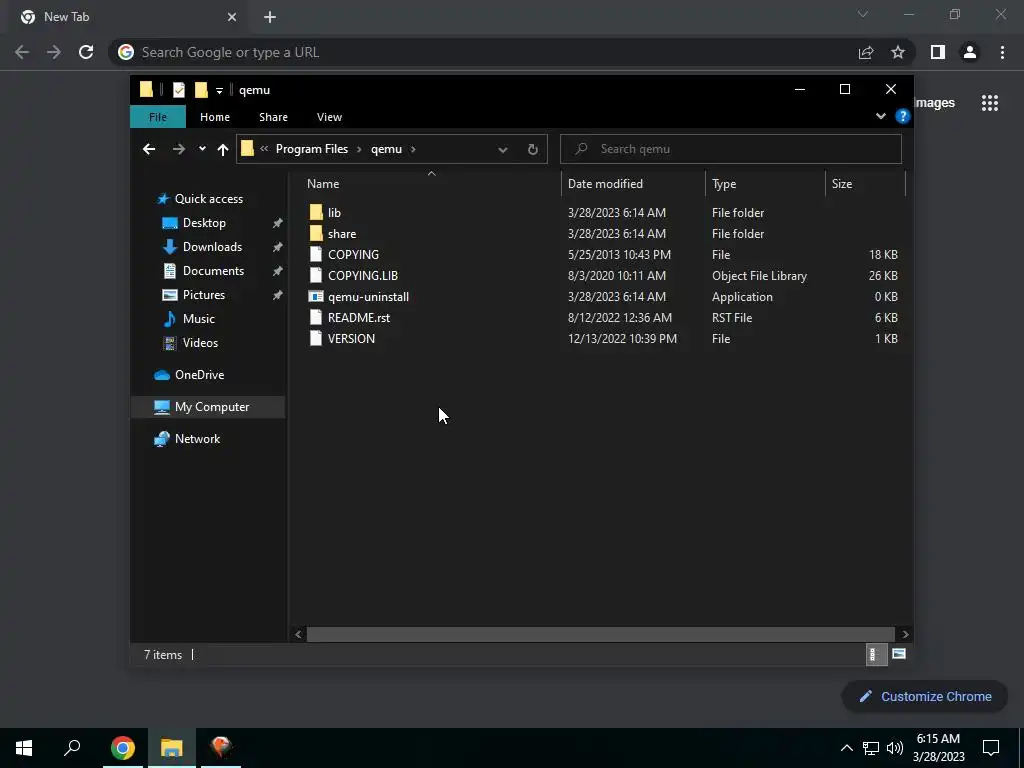Go forward in File Explorer
The image size is (1024, 768).
click(178, 150)
